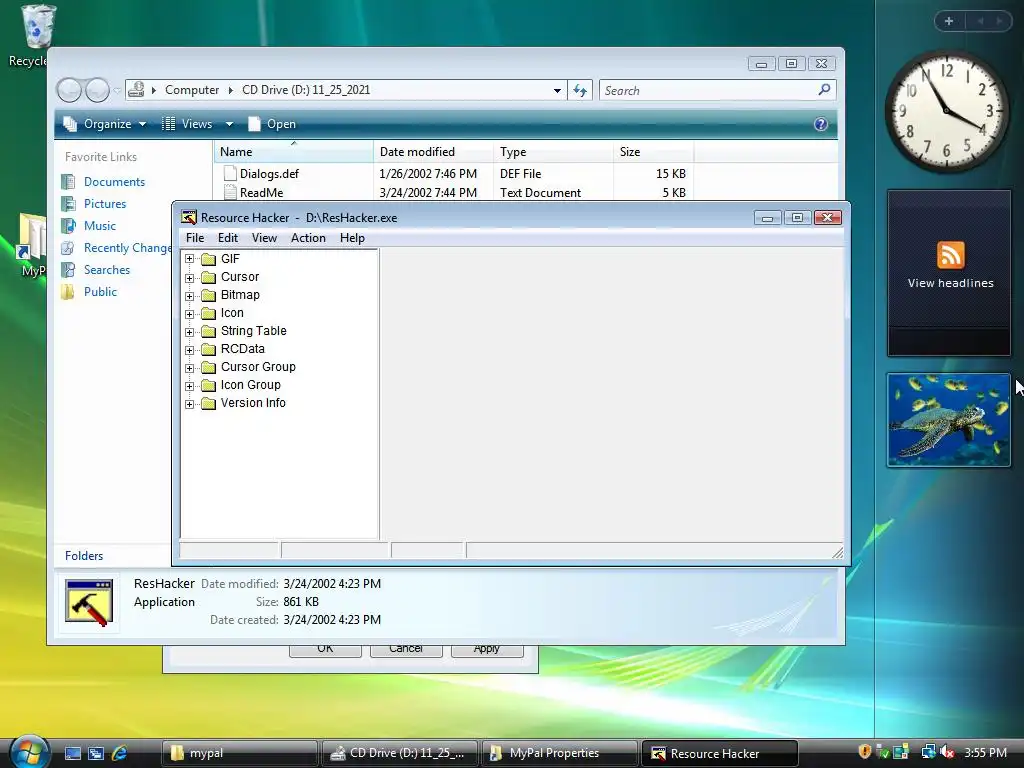This screenshot has height=768, width=1024.
Task: Open the address bar history dropdown
Action: click(557, 90)
